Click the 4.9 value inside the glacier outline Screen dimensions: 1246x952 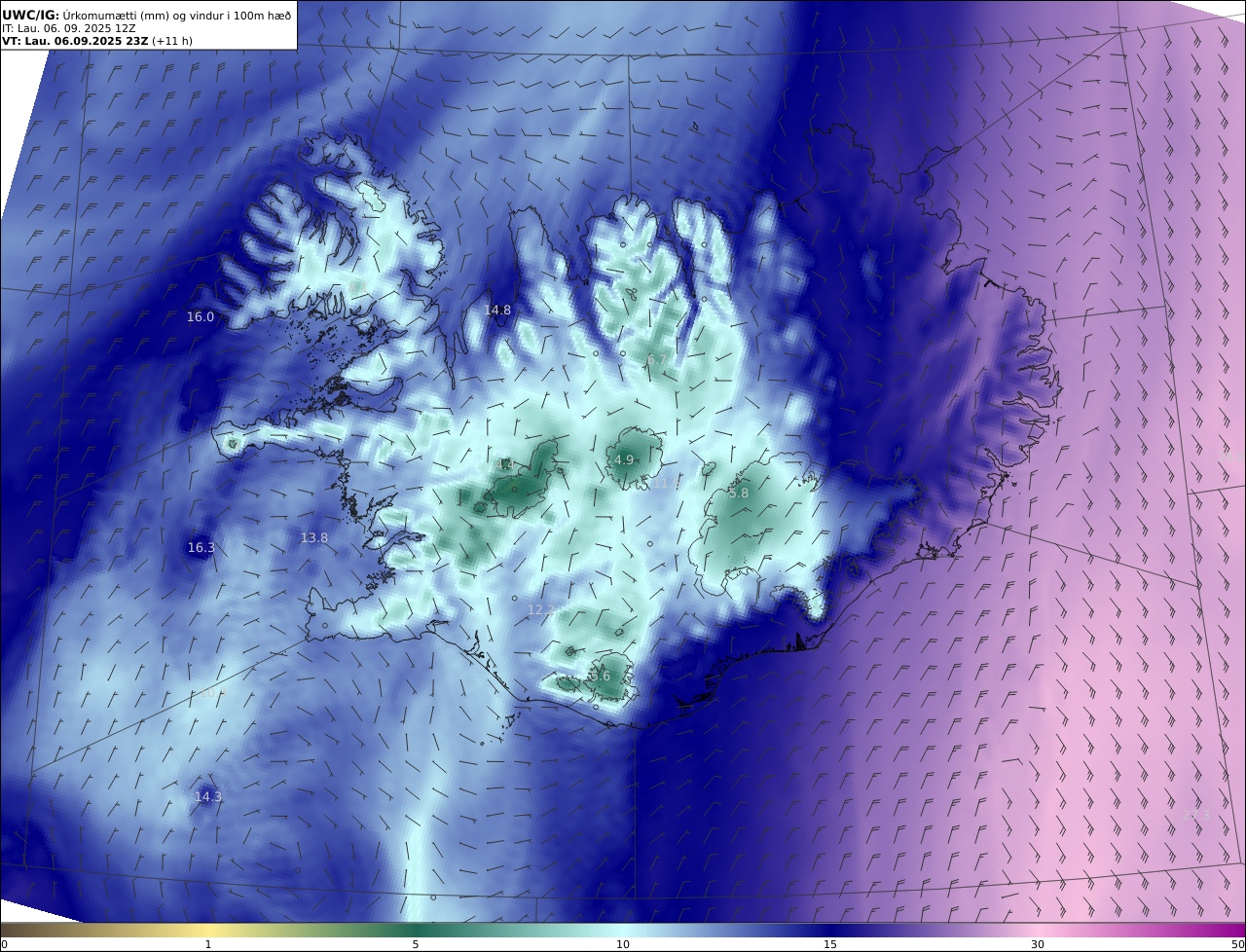coord(624,460)
